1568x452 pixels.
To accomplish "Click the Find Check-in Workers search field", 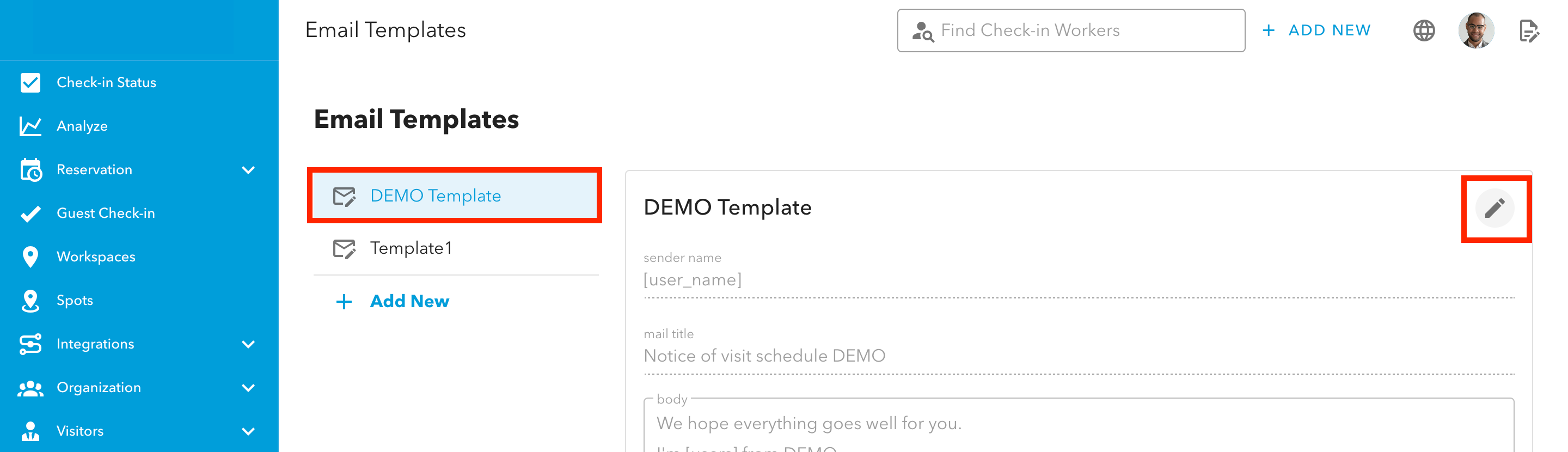I will tap(1071, 30).
